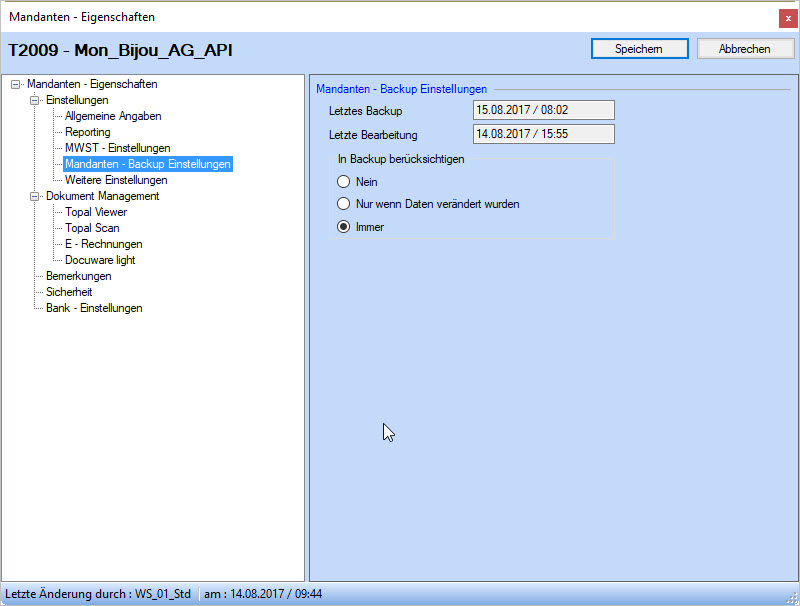800x606 pixels.
Task: Click the Letztes Backup date field
Action: [543, 110]
